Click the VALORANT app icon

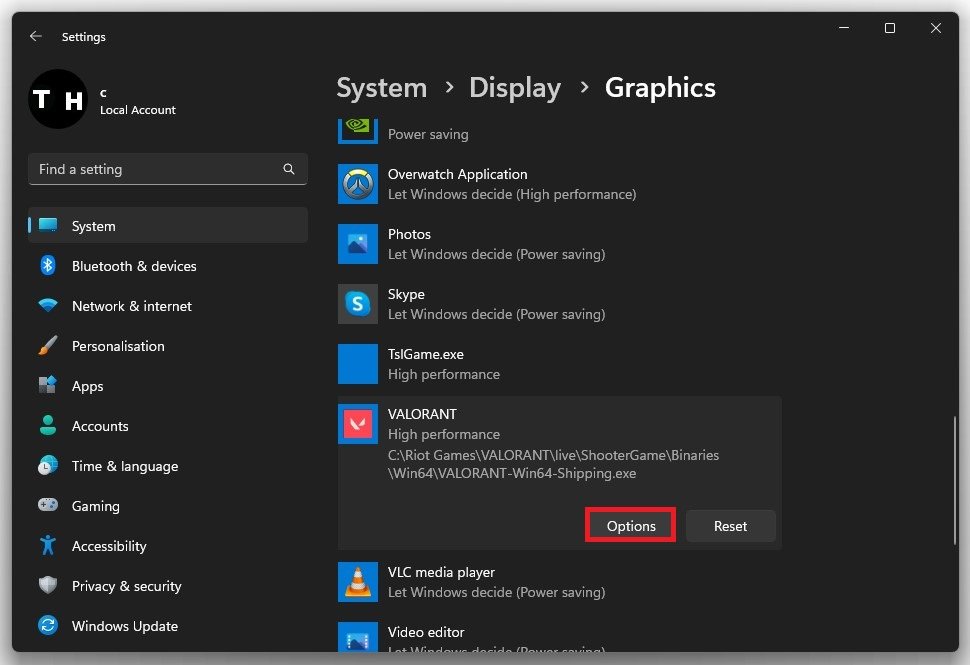click(x=358, y=424)
